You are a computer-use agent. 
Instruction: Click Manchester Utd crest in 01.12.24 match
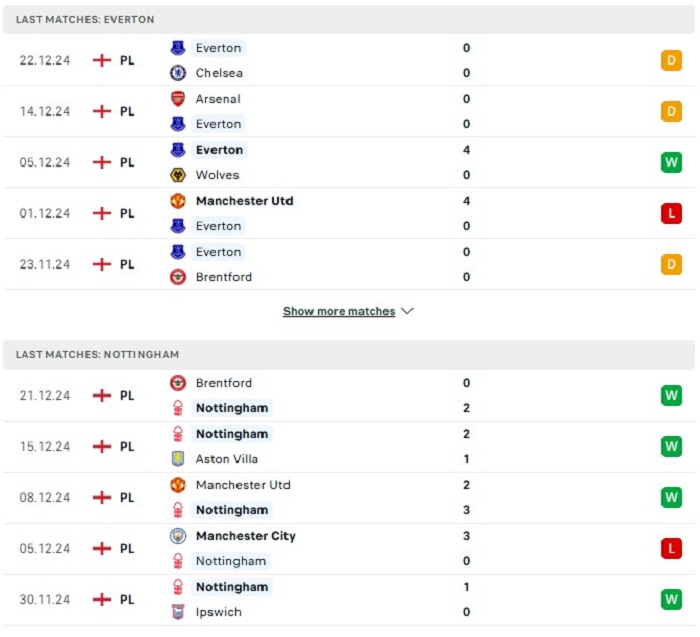178,201
